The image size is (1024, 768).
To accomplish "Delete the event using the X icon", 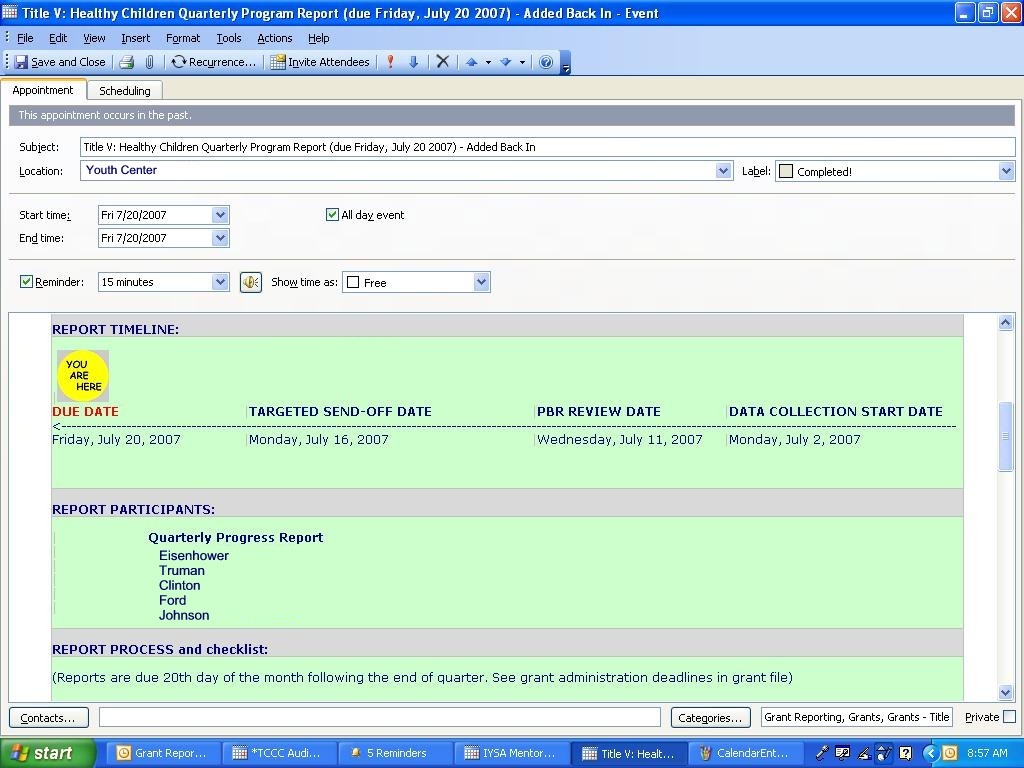I will tap(442, 61).
